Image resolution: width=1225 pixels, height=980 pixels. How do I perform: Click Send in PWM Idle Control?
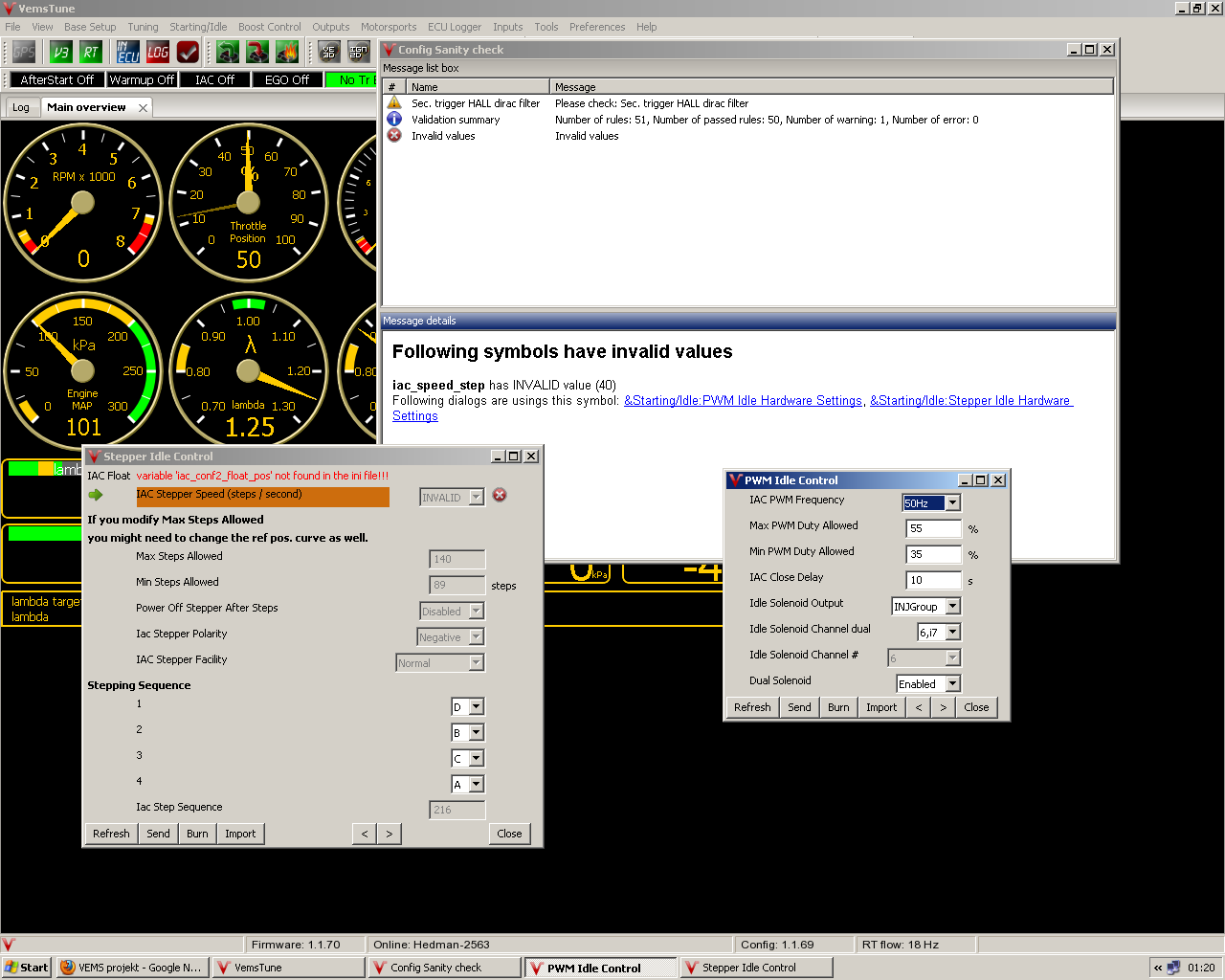799,707
